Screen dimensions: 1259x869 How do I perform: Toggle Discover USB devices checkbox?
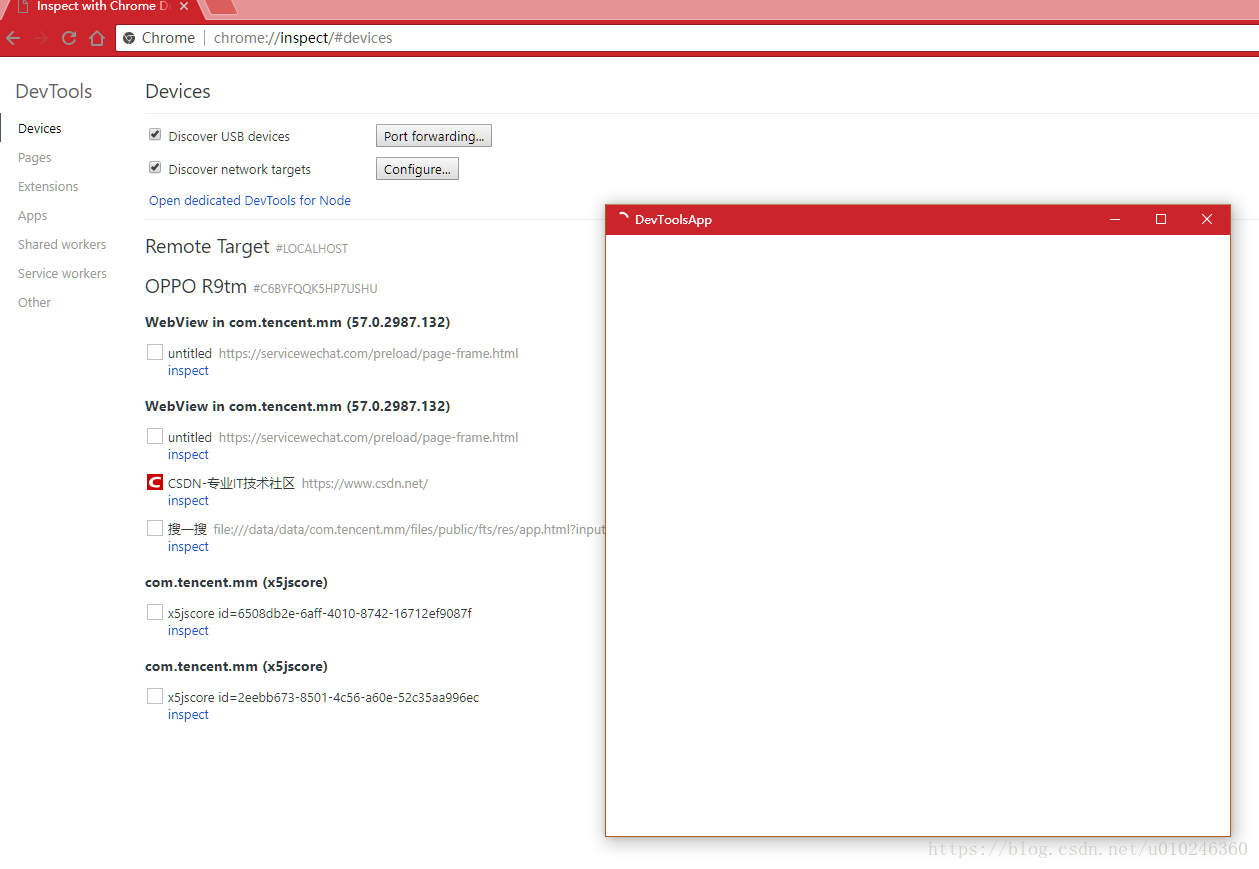point(155,135)
